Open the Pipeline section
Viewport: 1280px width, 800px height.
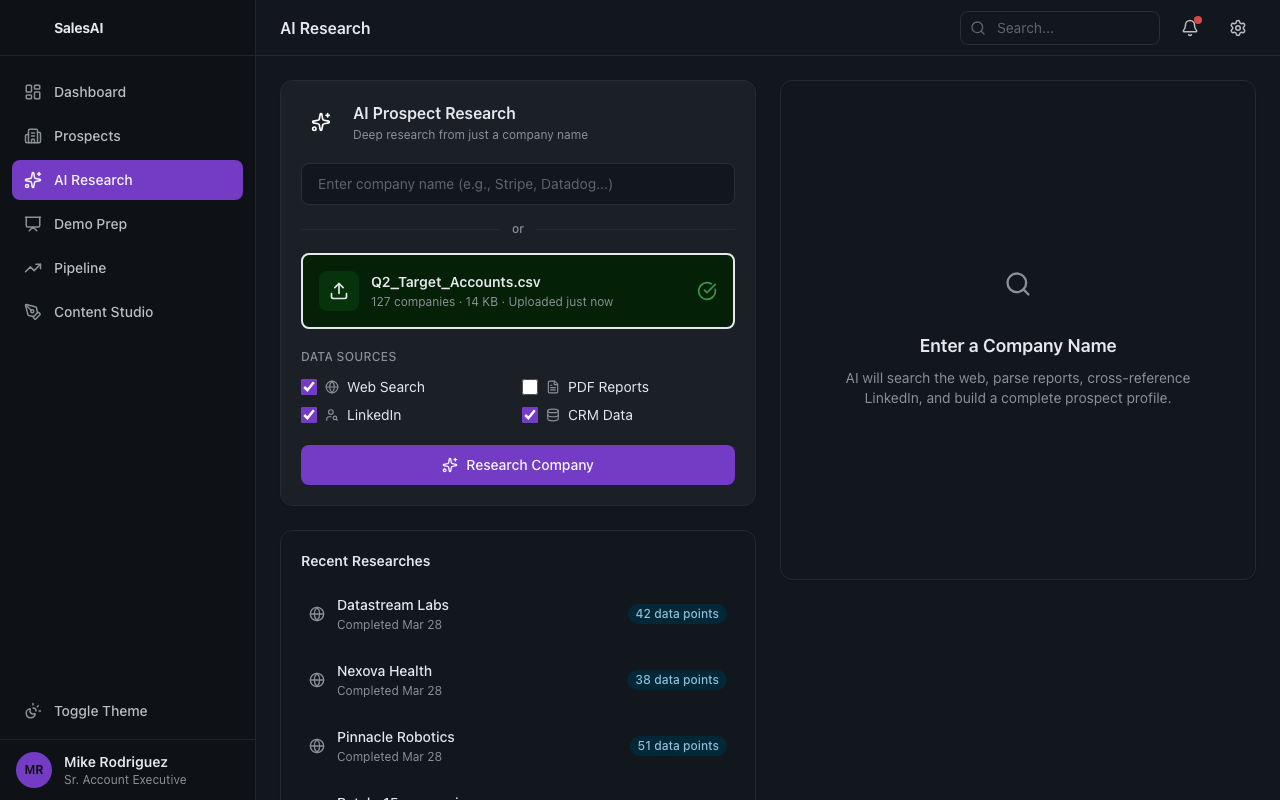coord(80,268)
